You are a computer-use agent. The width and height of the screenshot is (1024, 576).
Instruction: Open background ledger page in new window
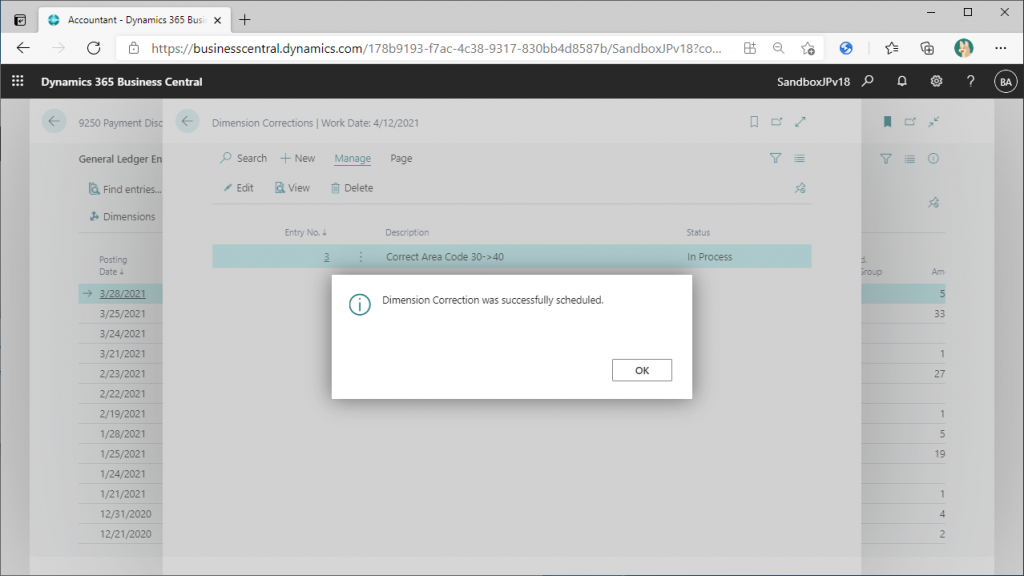tap(910, 121)
